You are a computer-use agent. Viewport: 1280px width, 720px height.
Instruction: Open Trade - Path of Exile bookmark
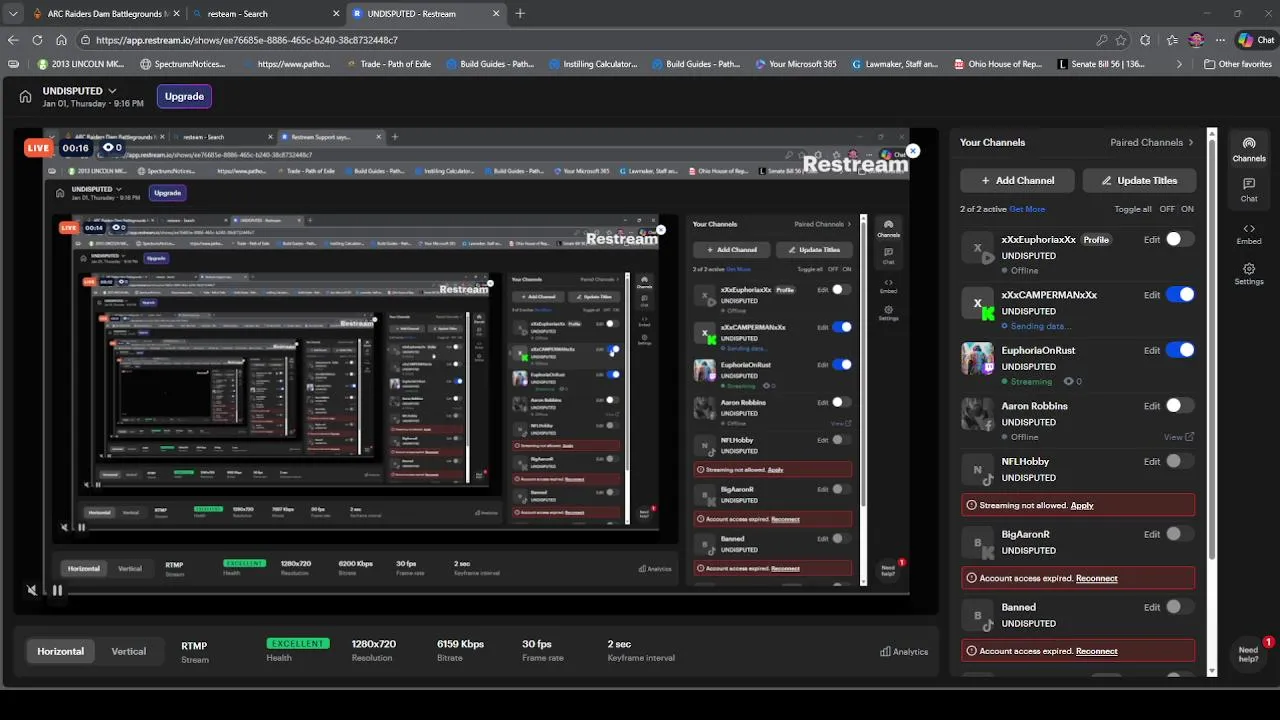[388, 64]
